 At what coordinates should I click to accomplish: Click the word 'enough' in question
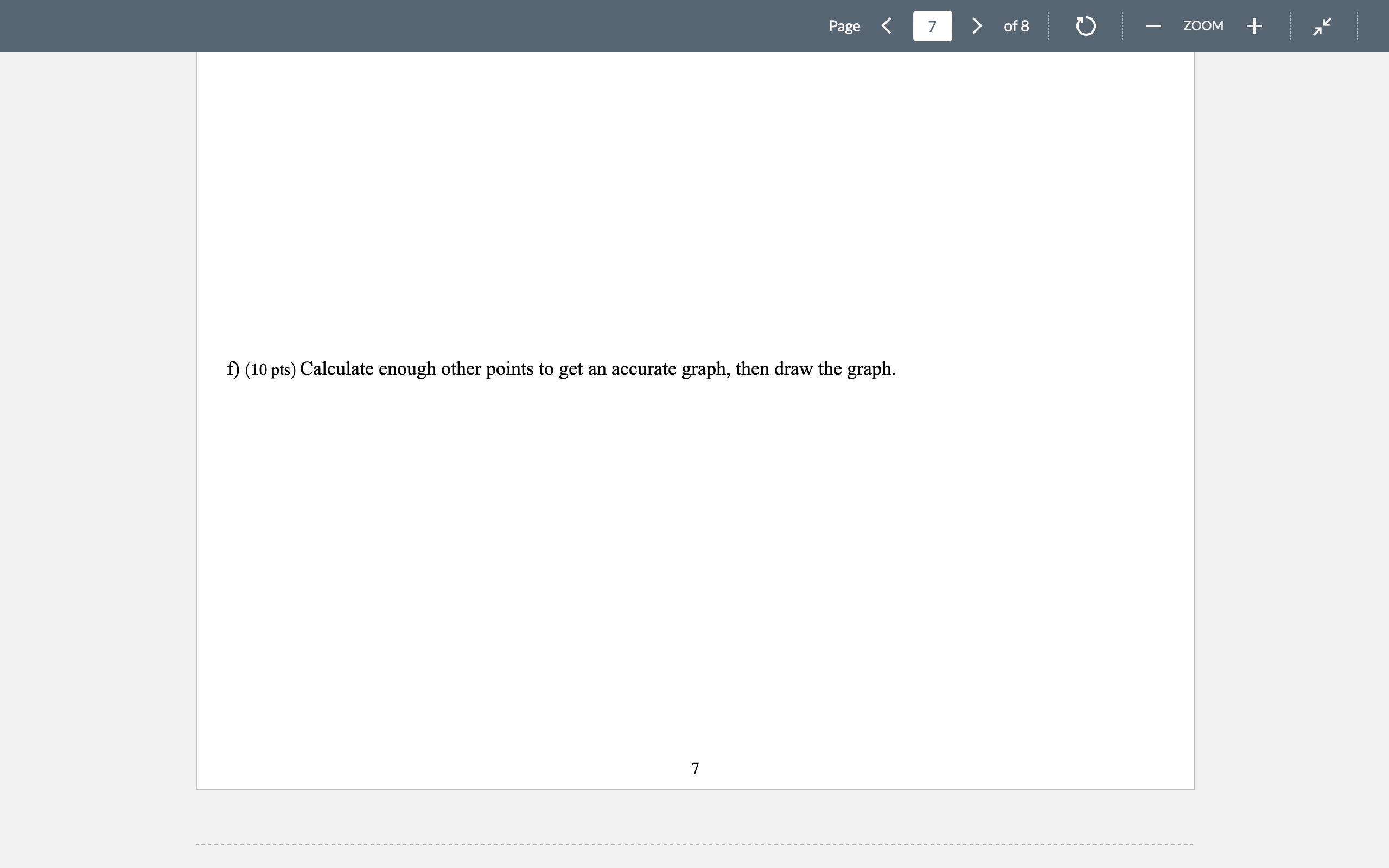click(x=407, y=368)
